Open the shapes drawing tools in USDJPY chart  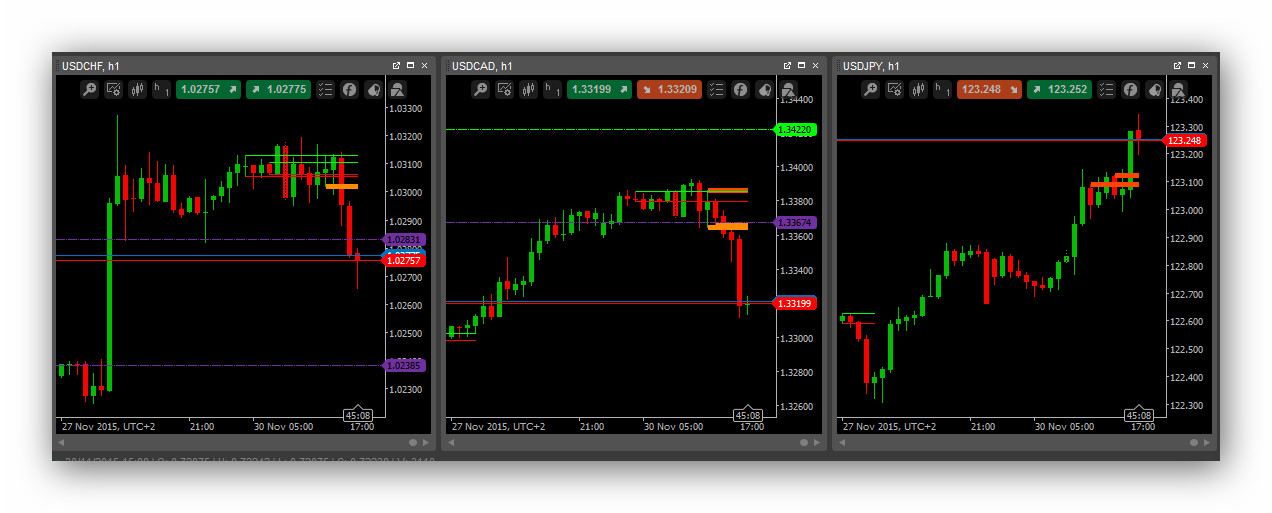(1178, 89)
